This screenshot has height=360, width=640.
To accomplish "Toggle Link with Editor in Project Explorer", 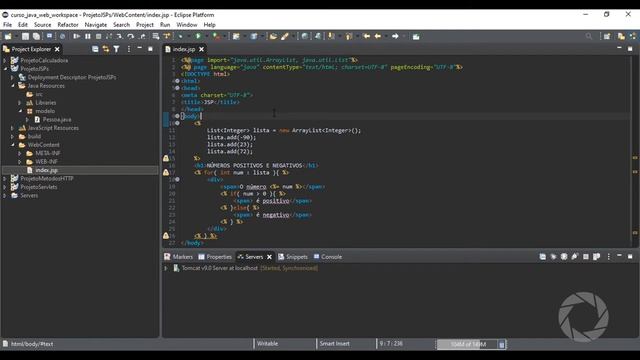I will pyautogui.click(x=106, y=49).
